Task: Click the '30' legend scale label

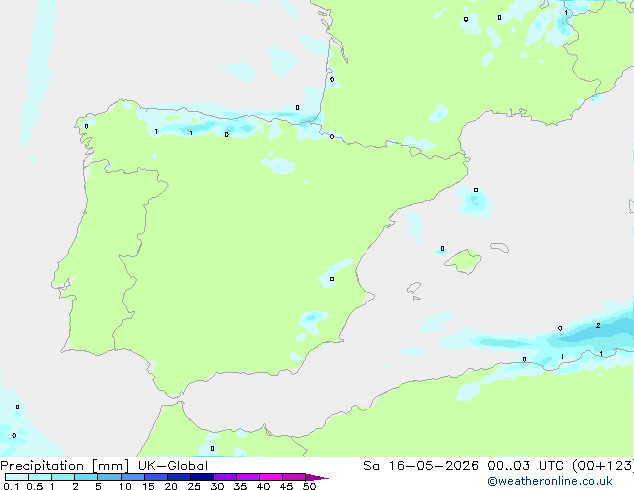Action: click(217, 486)
